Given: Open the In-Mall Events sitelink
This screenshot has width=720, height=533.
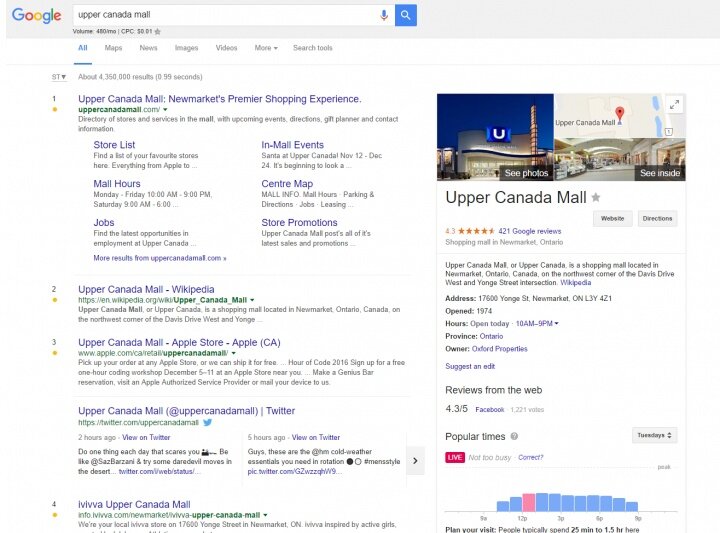Looking at the screenshot, I should pyautogui.click(x=292, y=145).
